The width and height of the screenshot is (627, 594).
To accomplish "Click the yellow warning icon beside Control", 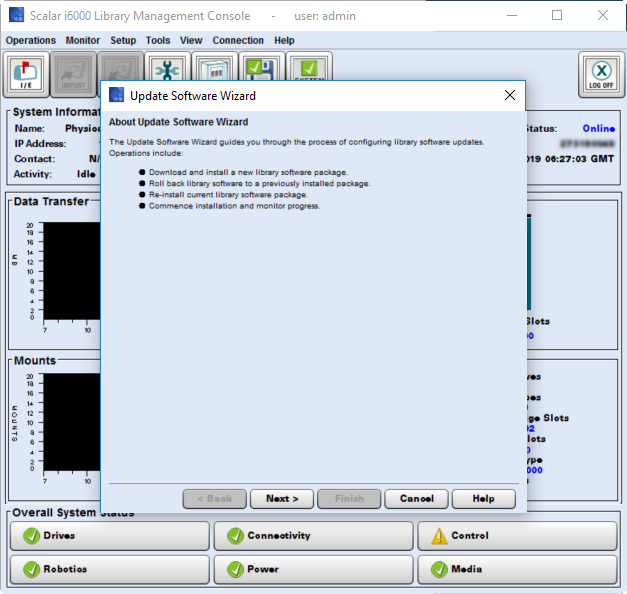I will (x=439, y=536).
